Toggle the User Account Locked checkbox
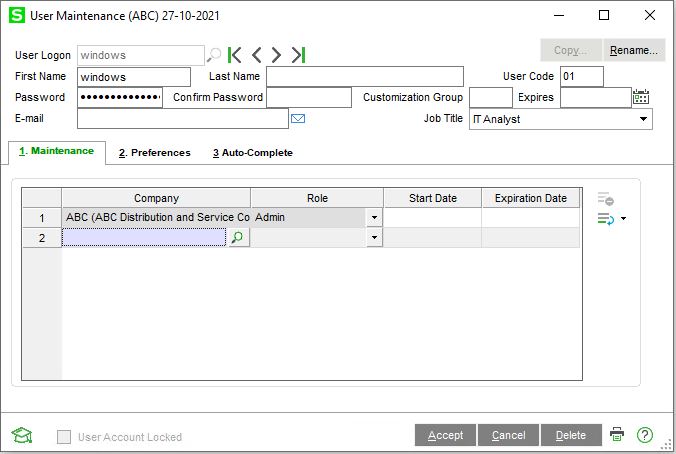 (64, 437)
